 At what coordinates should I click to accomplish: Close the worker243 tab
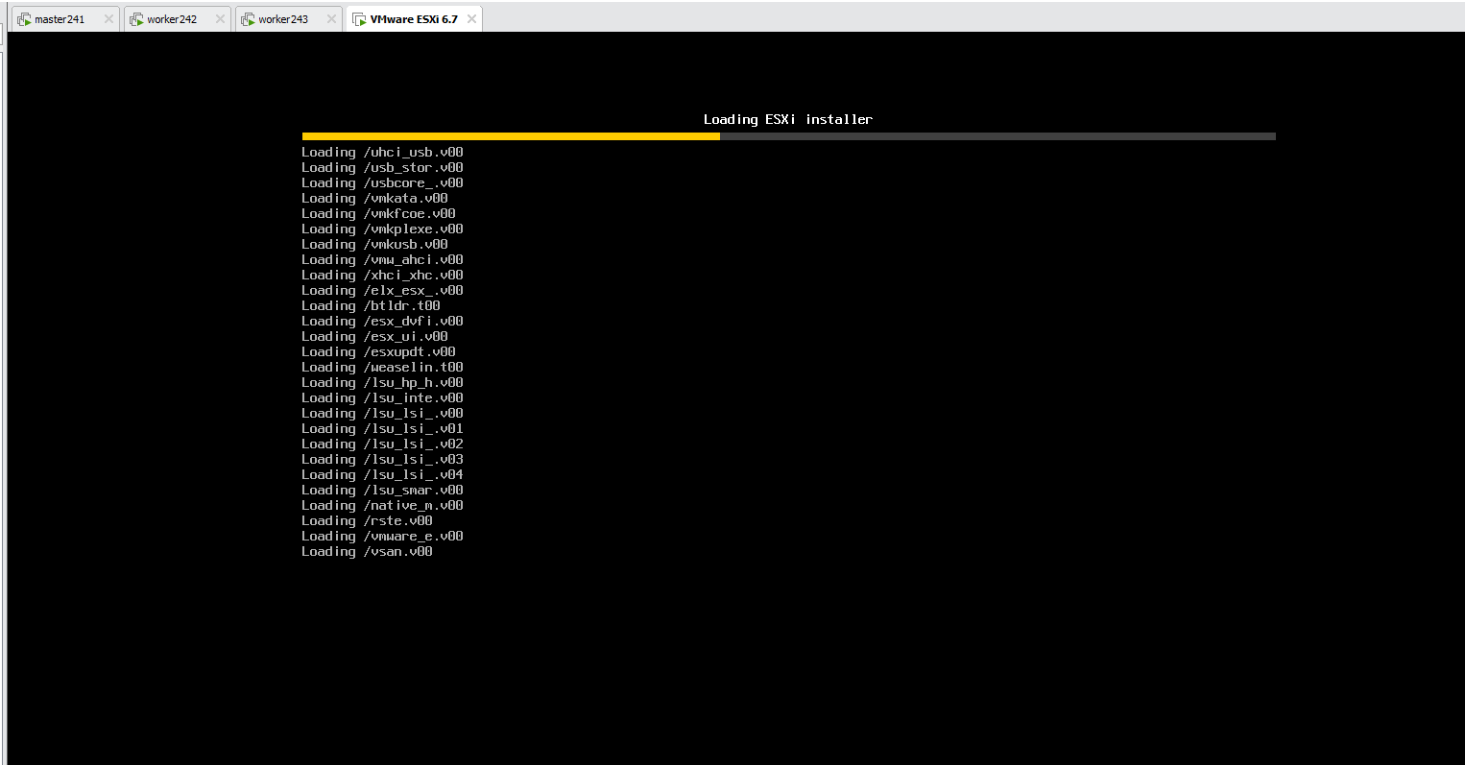(x=331, y=19)
